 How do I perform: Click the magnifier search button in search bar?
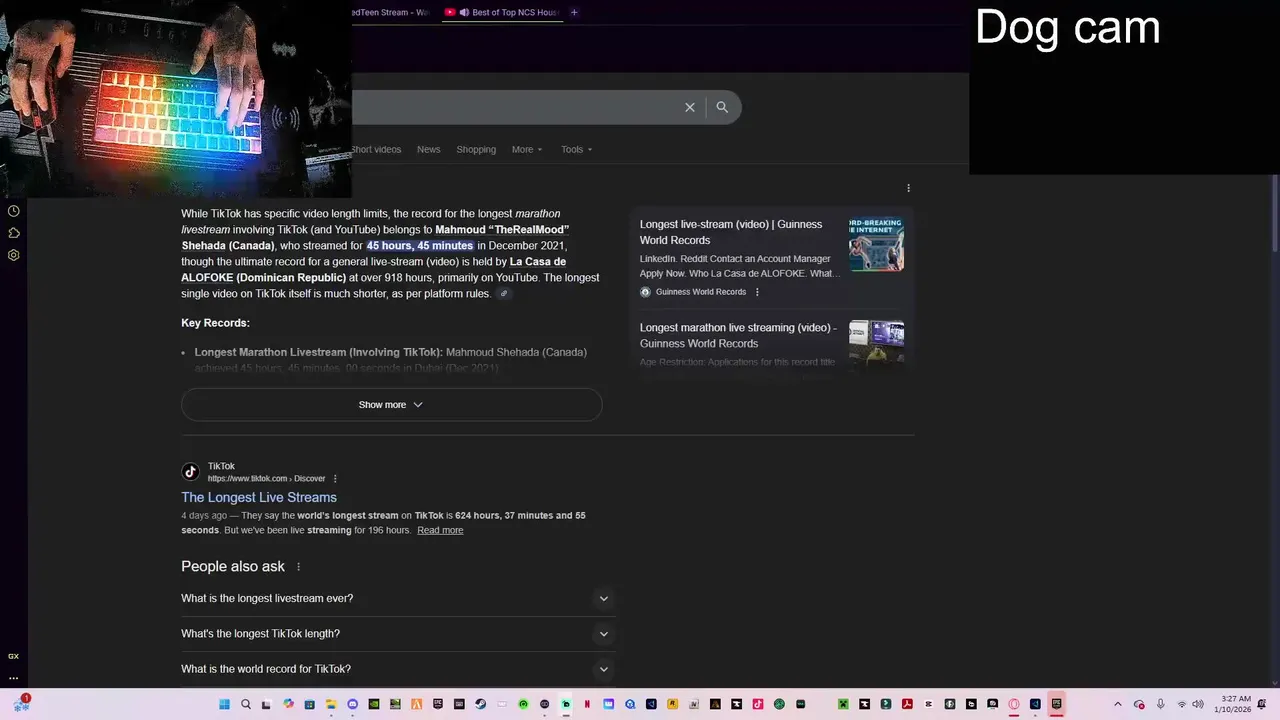(722, 107)
